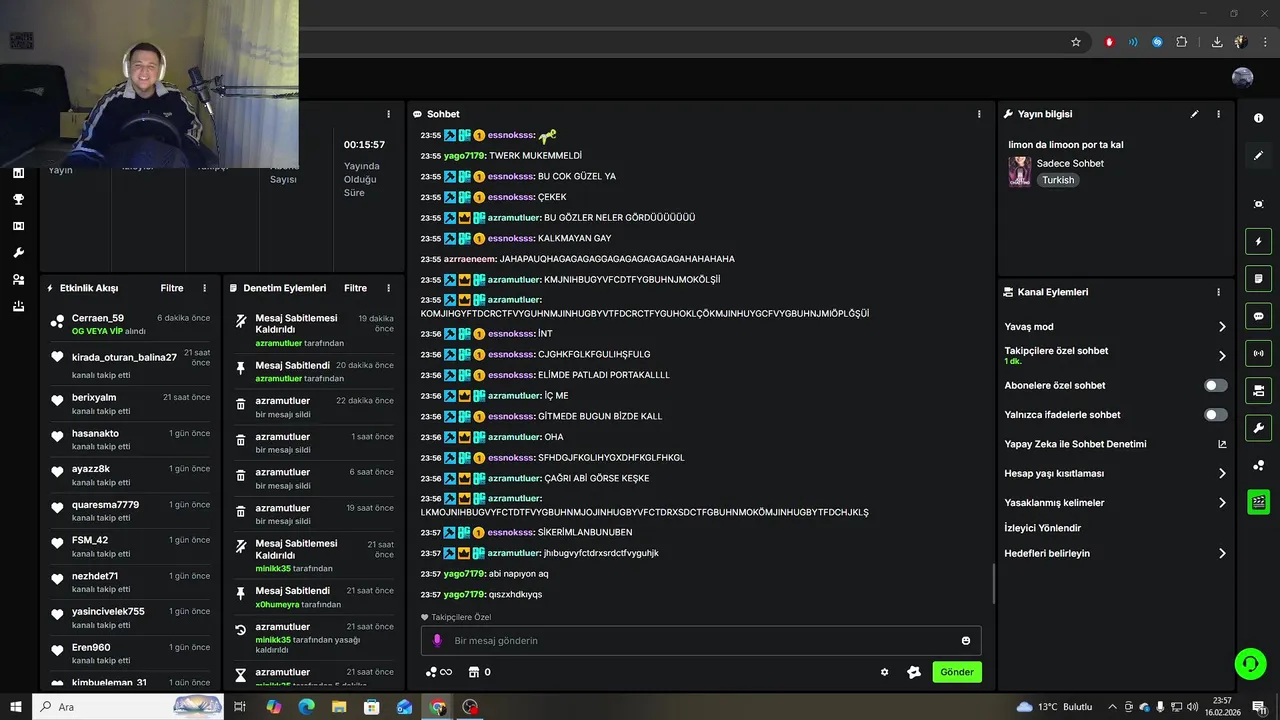The width and height of the screenshot is (1280, 720).
Task: Click in the Bir mesaj gönderin field
Action: click(x=700, y=641)
